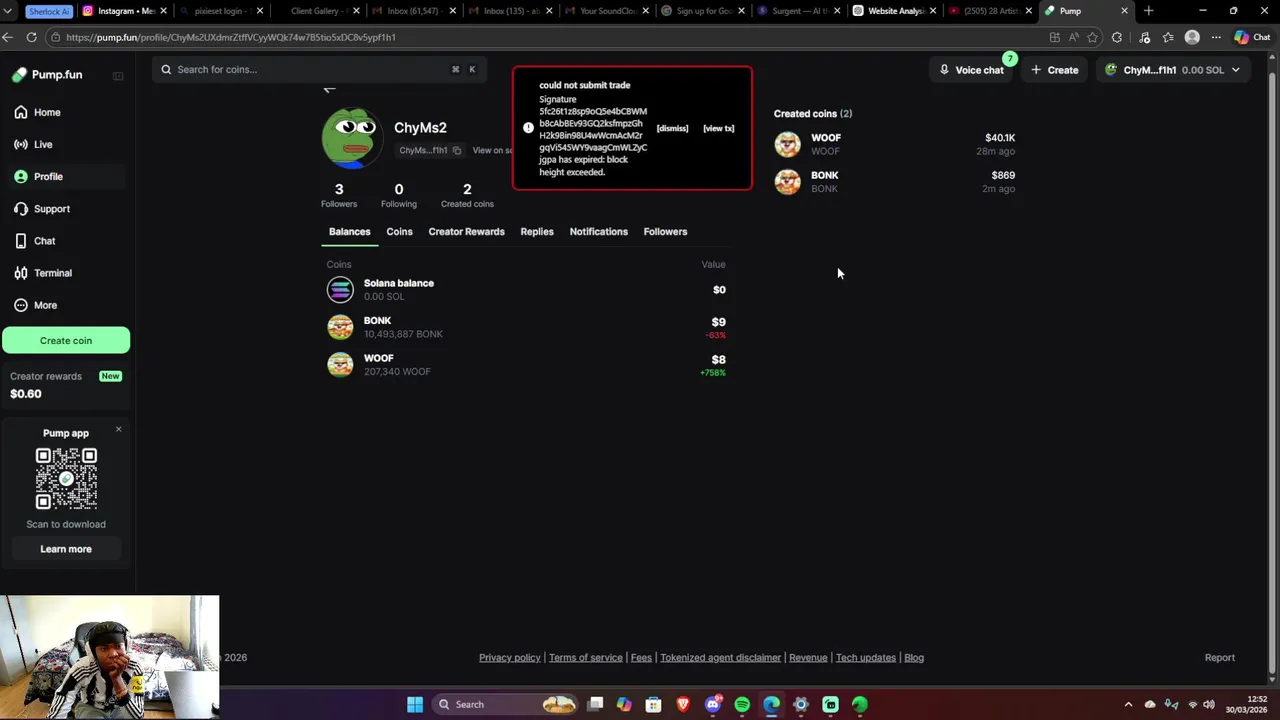This screenshot has height=720, width=1280.
Task: Click the green Create coin button
Action: pos(66,340)
